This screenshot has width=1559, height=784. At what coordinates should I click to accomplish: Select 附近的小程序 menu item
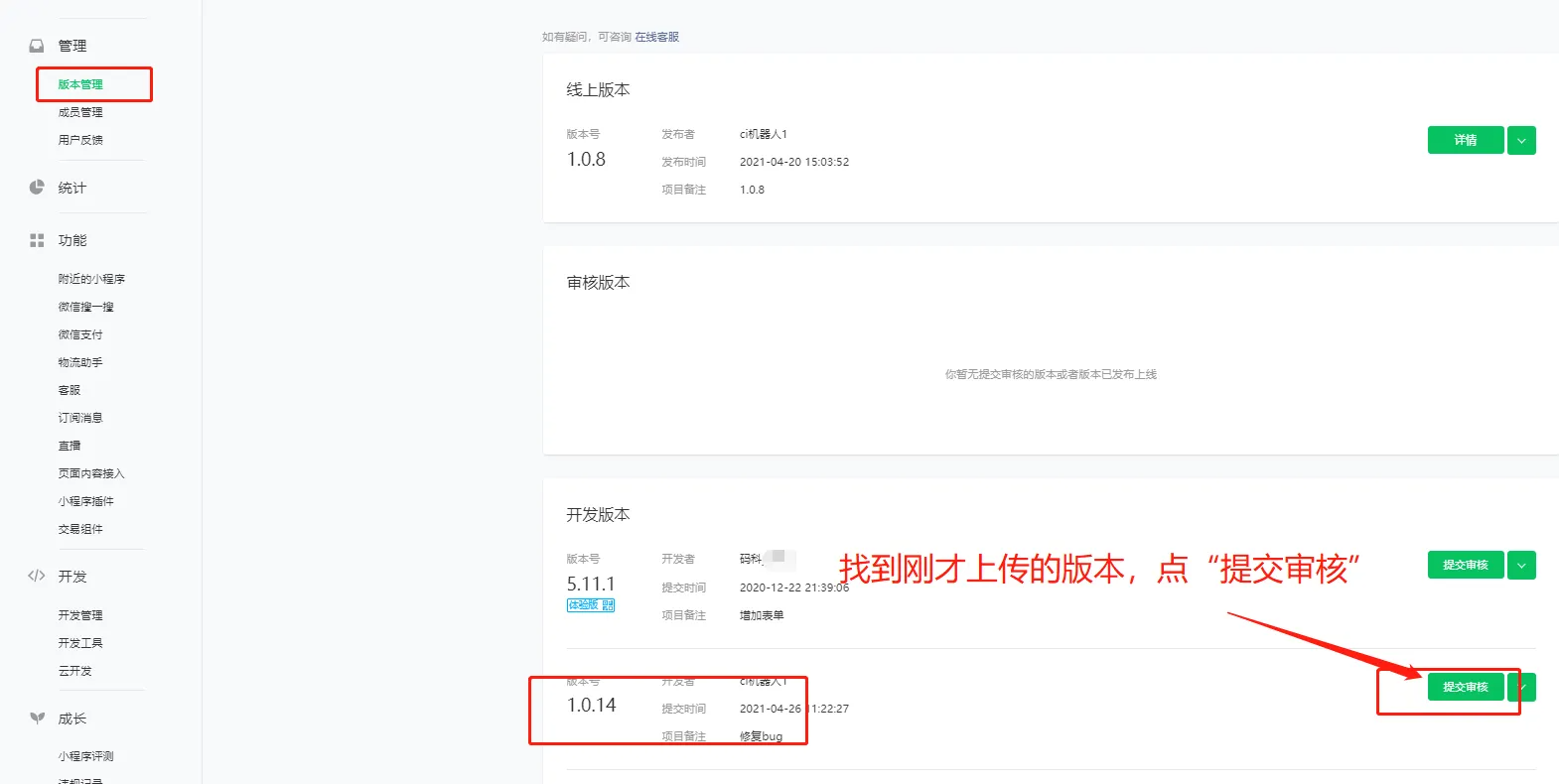pos(91,279)
